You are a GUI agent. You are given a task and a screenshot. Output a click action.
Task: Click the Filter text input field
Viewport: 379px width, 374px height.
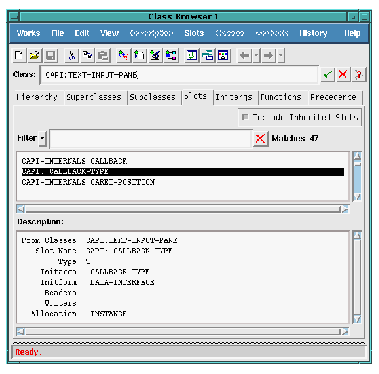[x=151, y=138]
